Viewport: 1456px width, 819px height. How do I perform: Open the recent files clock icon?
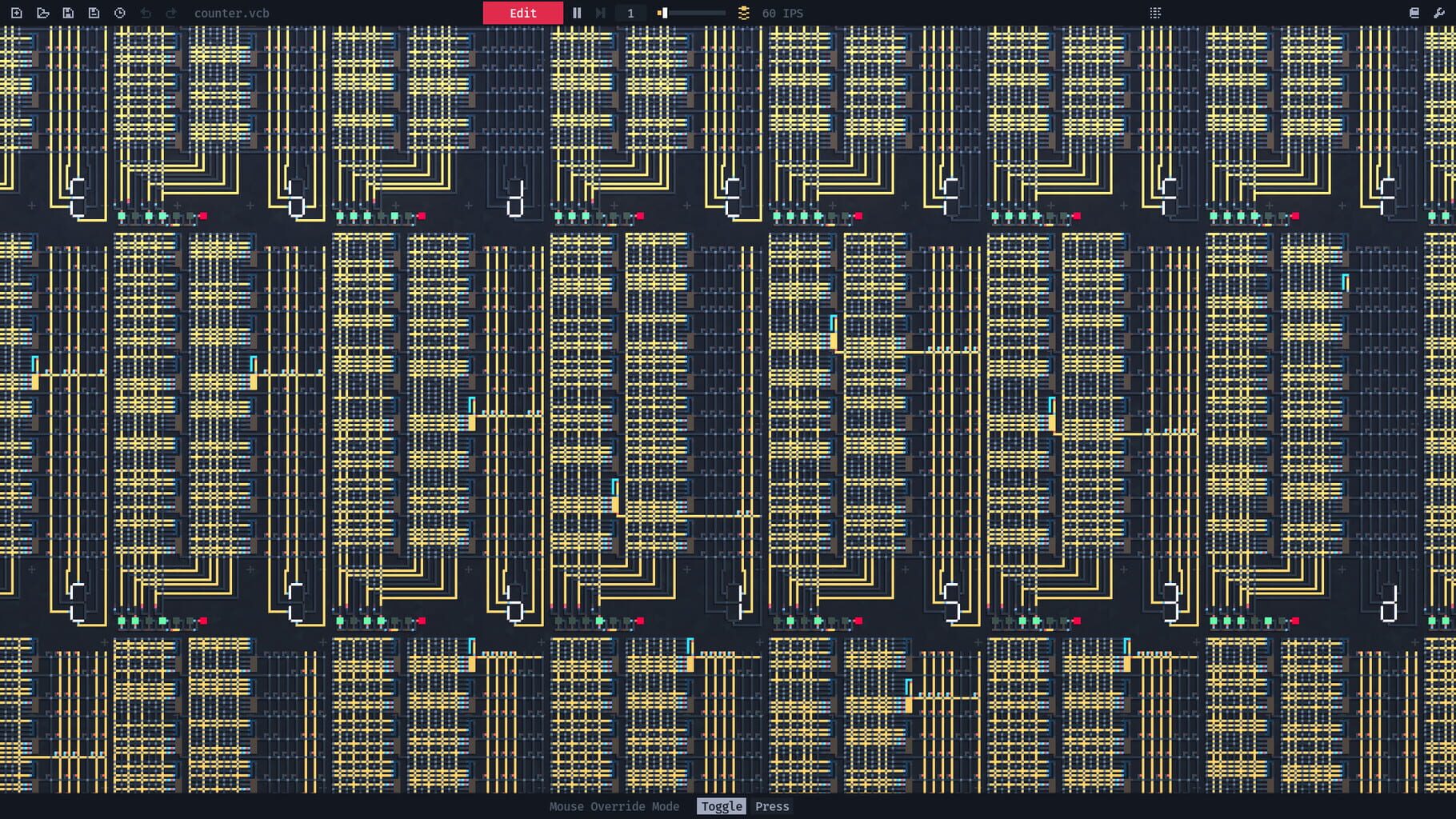pos(119,13)
